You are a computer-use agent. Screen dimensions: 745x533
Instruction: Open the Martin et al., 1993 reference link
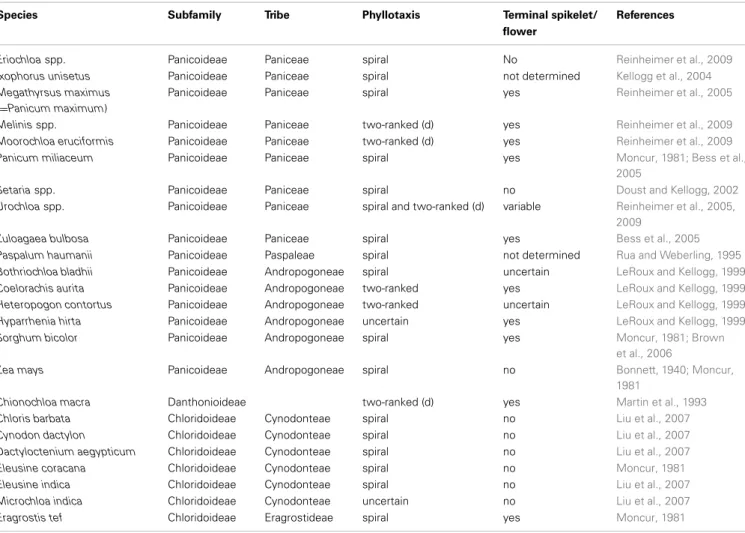661,402
